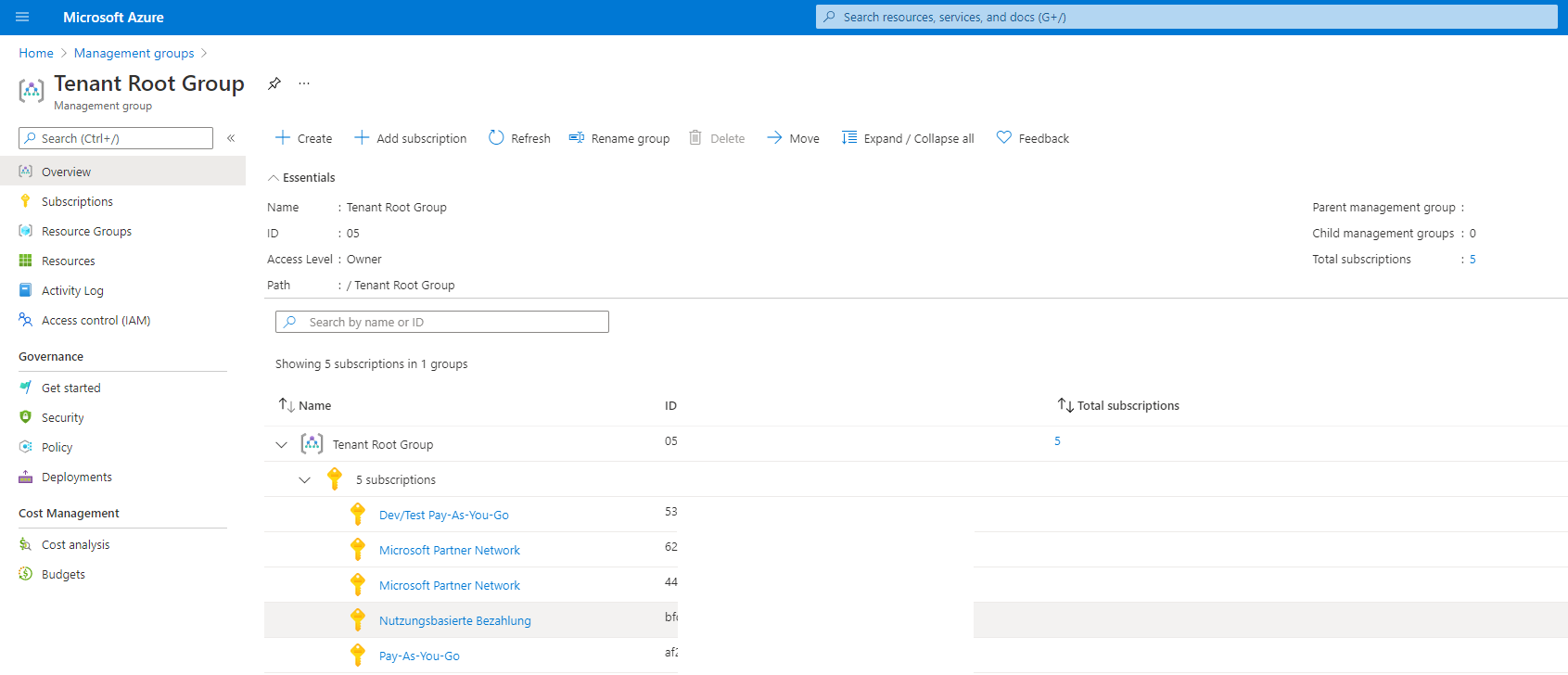This screenshot has width=1568, height=675.
Task: Collapse the left navigation pane
Action: tap(231, 138)
